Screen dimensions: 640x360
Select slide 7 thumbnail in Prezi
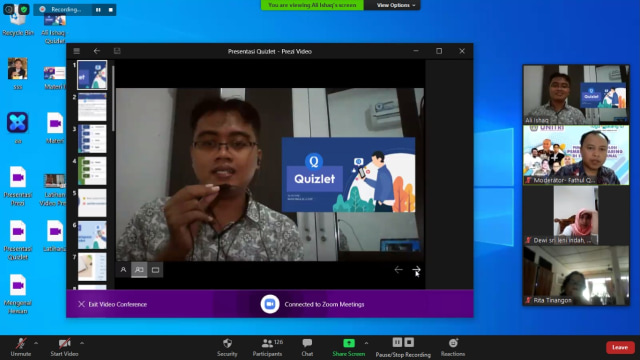(92, 267)
